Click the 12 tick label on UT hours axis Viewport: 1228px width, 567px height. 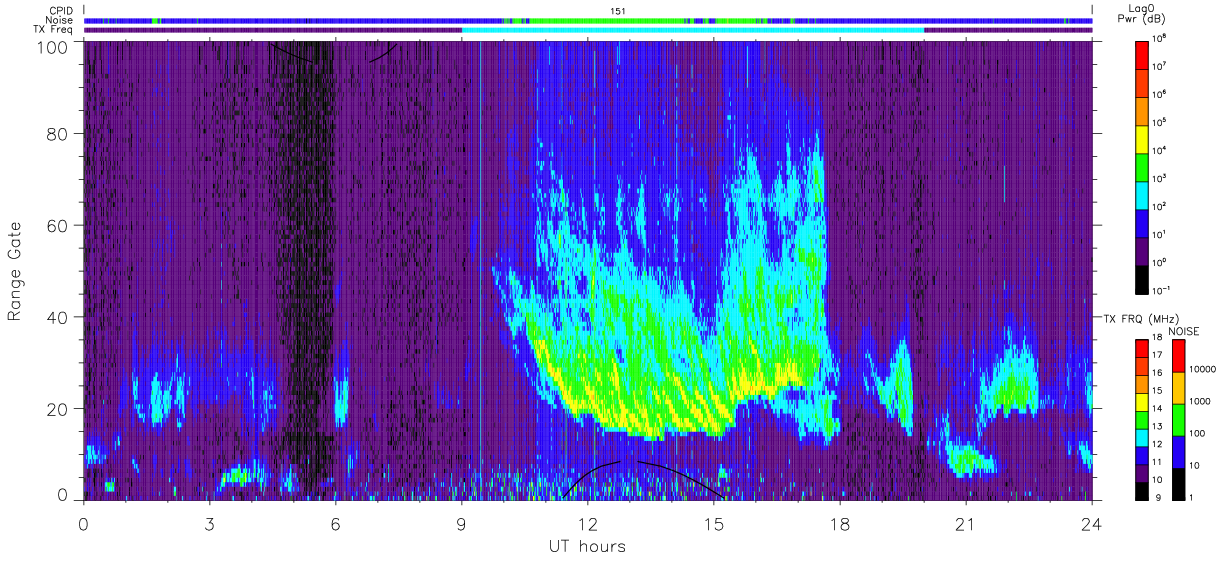pyautogui.click(x=588, y=523)
